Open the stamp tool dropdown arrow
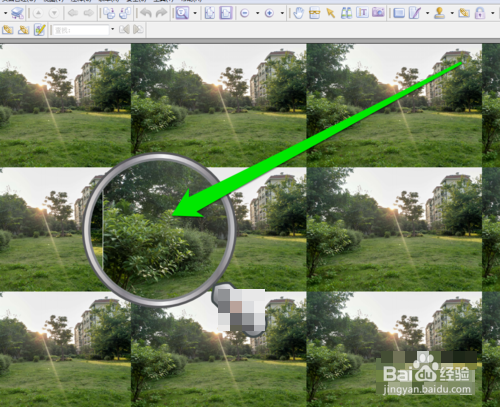This screenshot has height=407, width=500. pyautogui.click(x=452, y=13)
